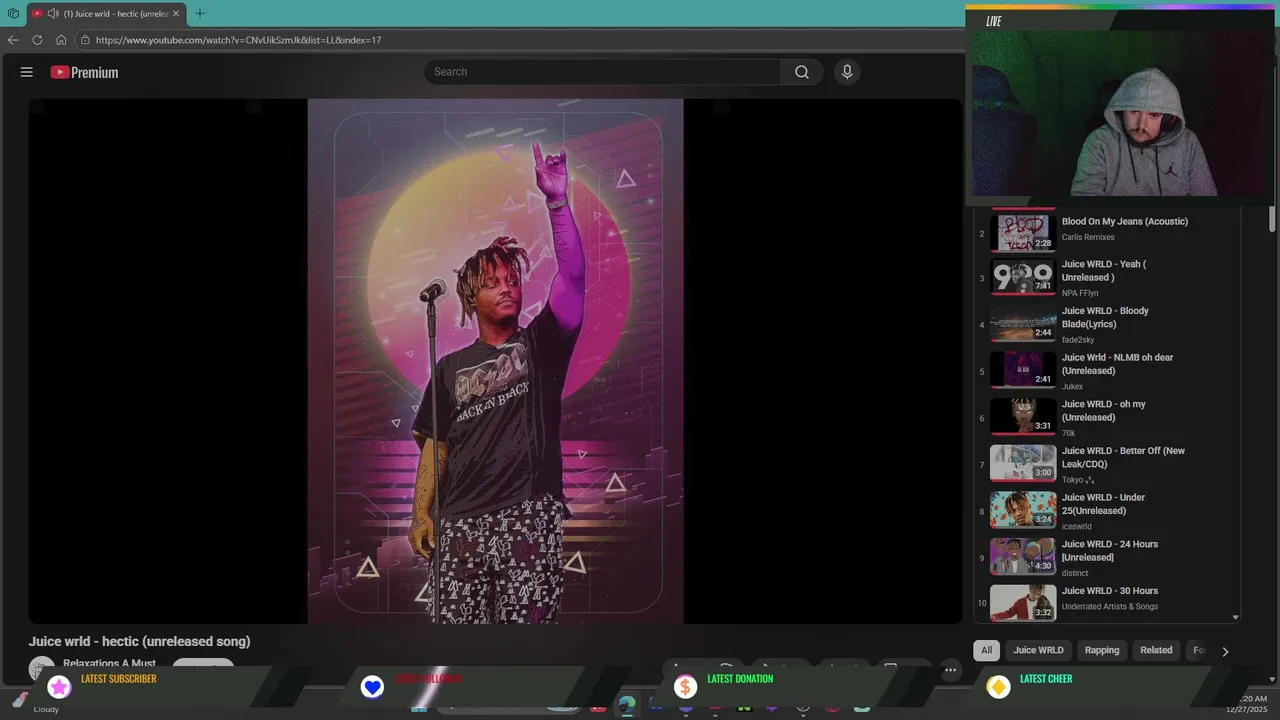Go back to the previous page

pos(13,40)
